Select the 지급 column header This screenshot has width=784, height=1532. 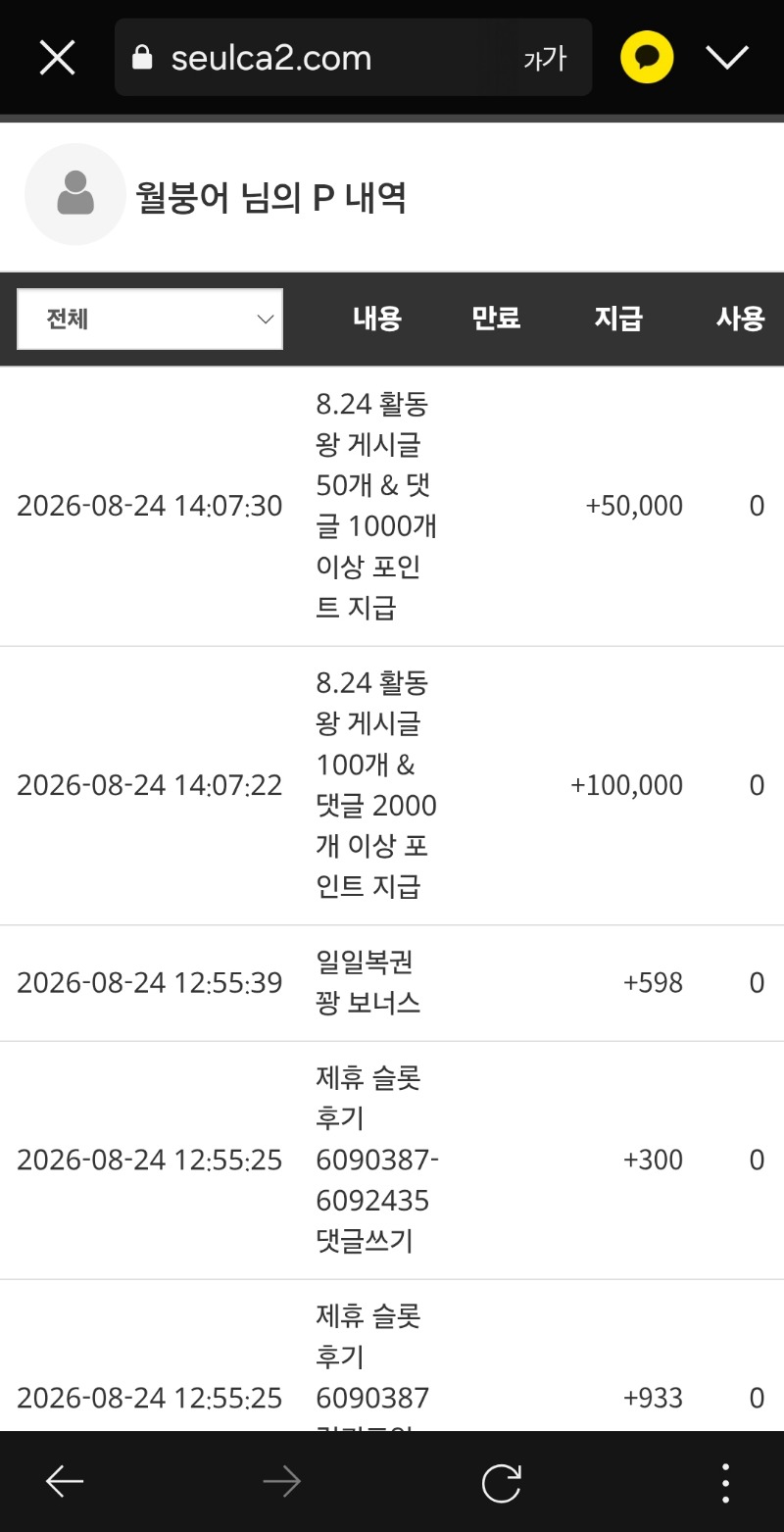(618, 319)
